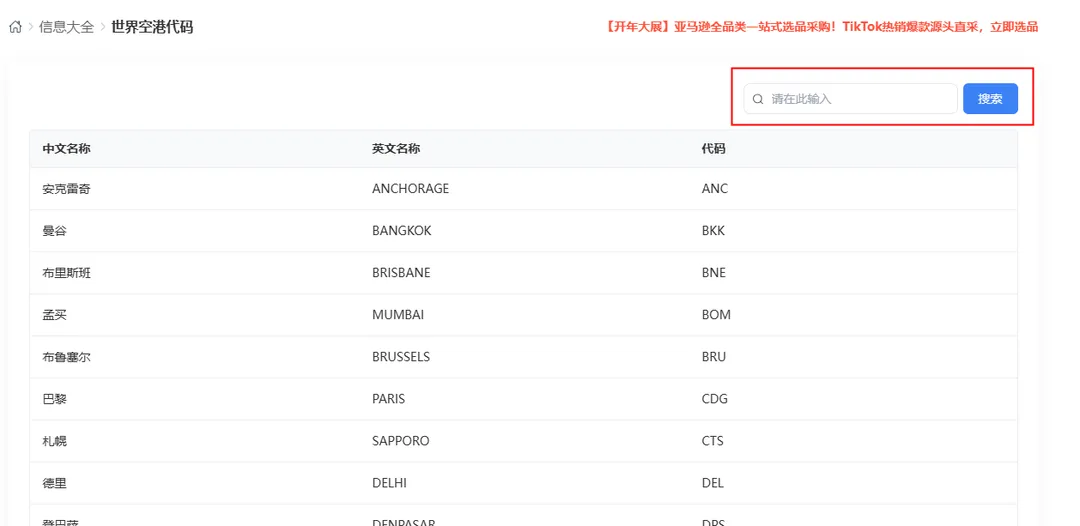
Task: Click the 英文名称 column header
Action: click(x=396, y=149)
